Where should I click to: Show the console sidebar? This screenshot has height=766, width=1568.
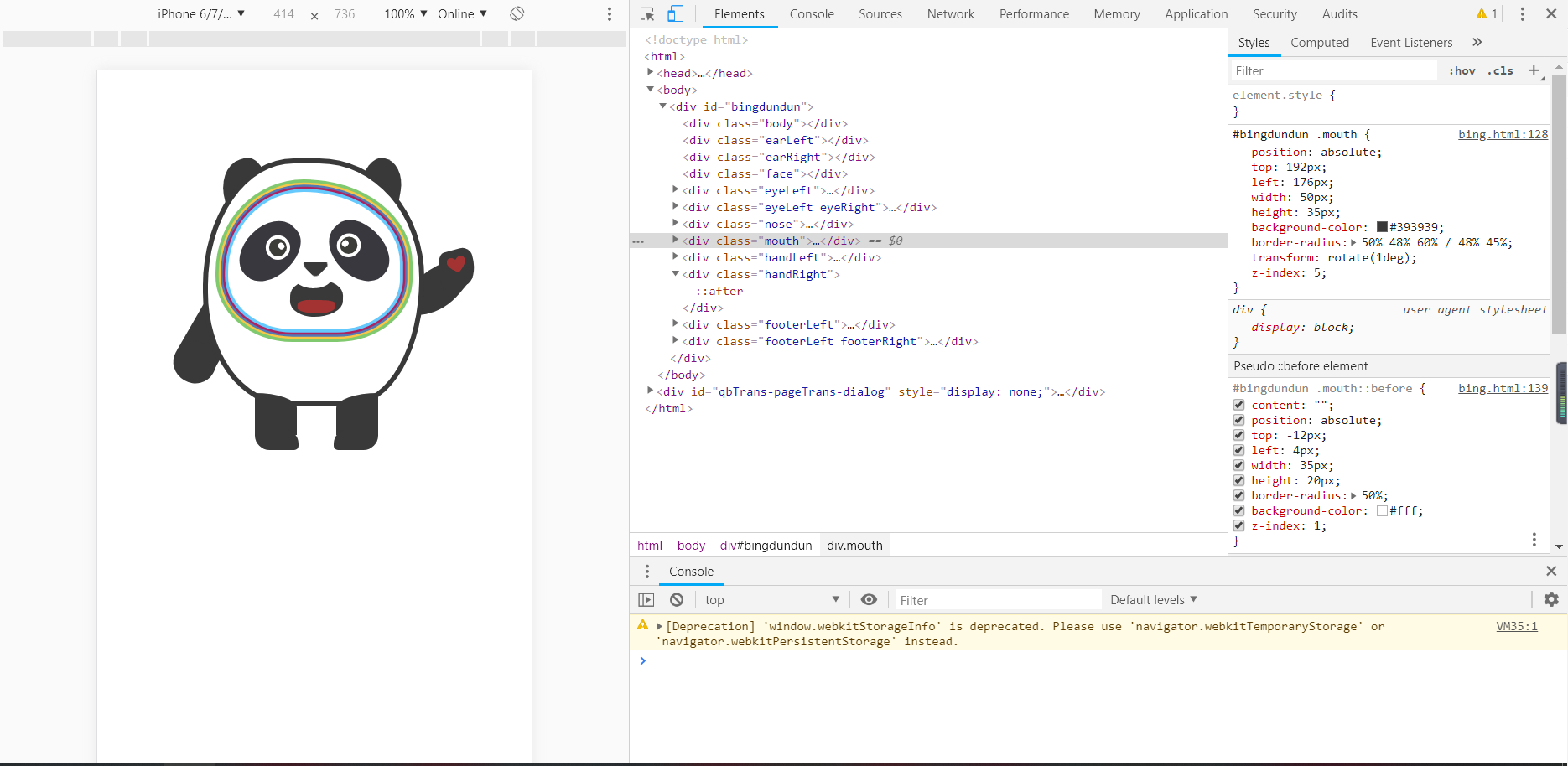pos(646,600)
